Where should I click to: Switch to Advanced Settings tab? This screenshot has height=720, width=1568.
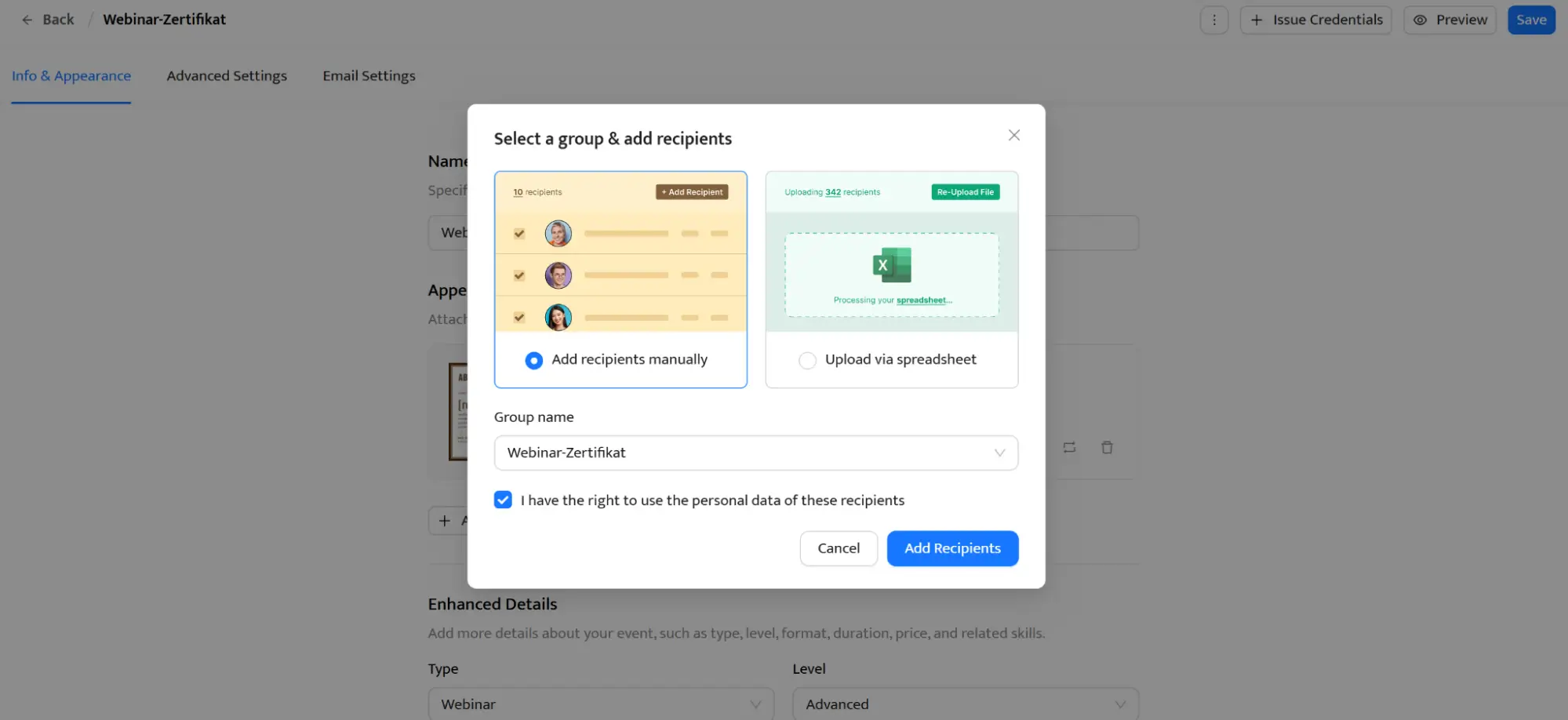point(227,76)
